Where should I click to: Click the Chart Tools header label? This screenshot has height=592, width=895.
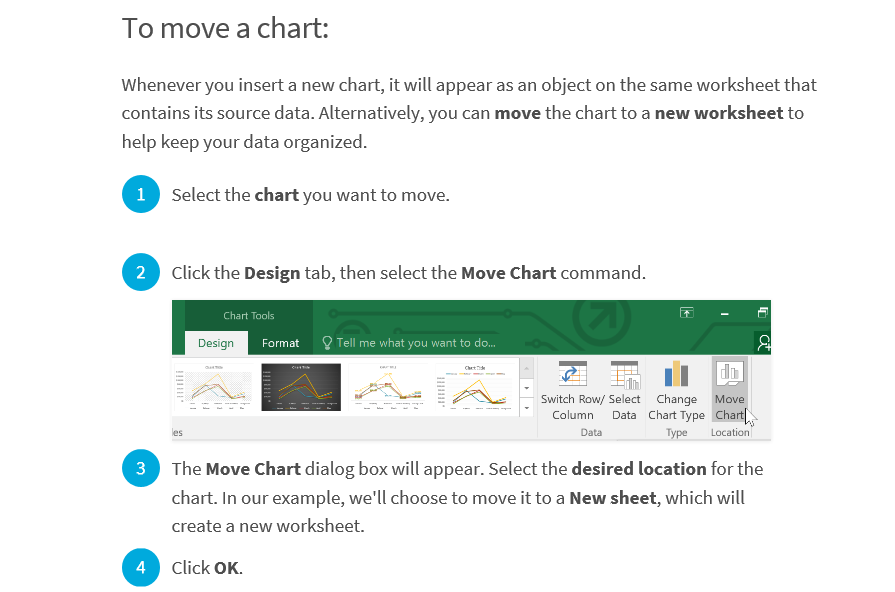point(249,316)
